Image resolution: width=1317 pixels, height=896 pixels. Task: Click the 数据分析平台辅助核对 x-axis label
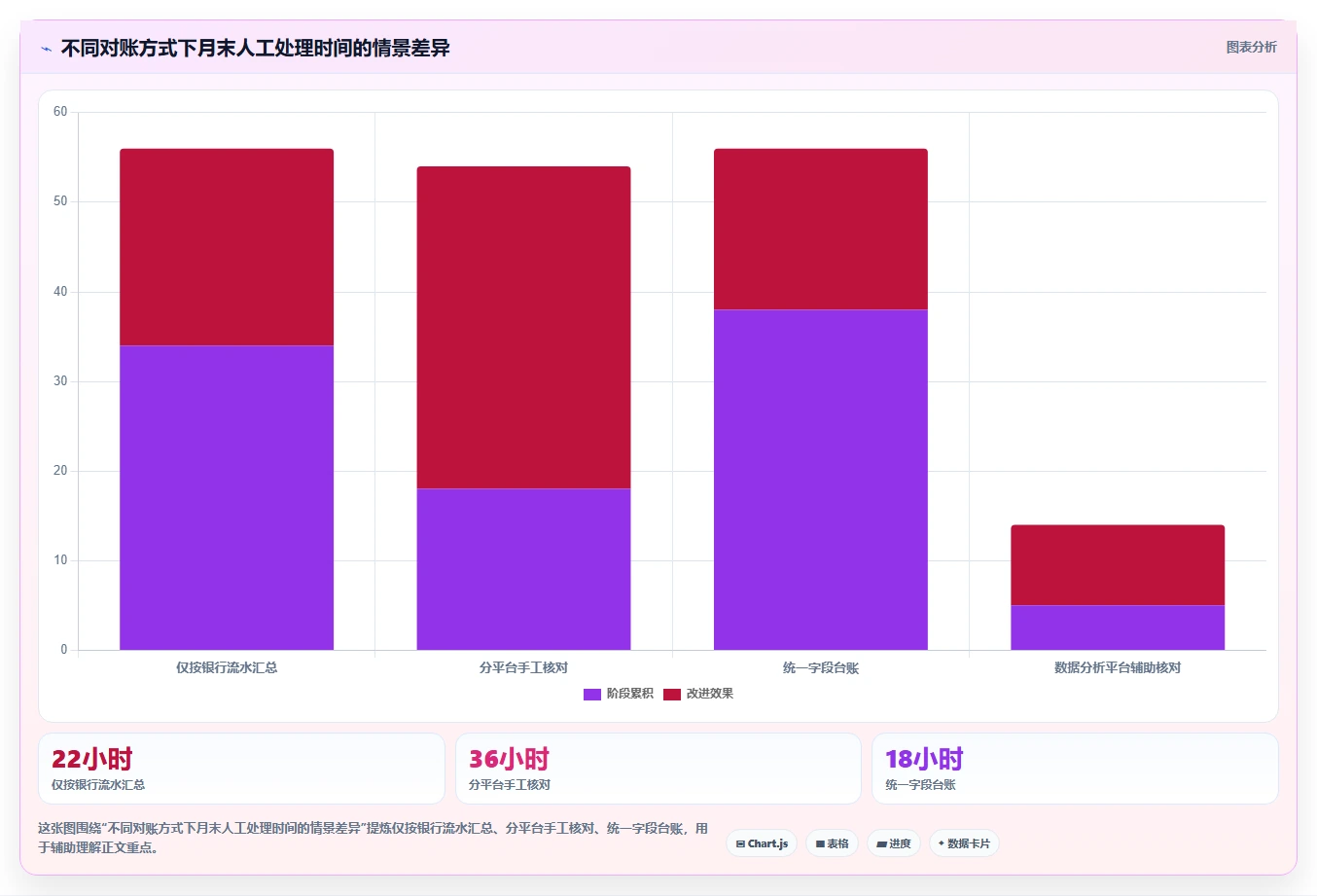click(1118, 667)
